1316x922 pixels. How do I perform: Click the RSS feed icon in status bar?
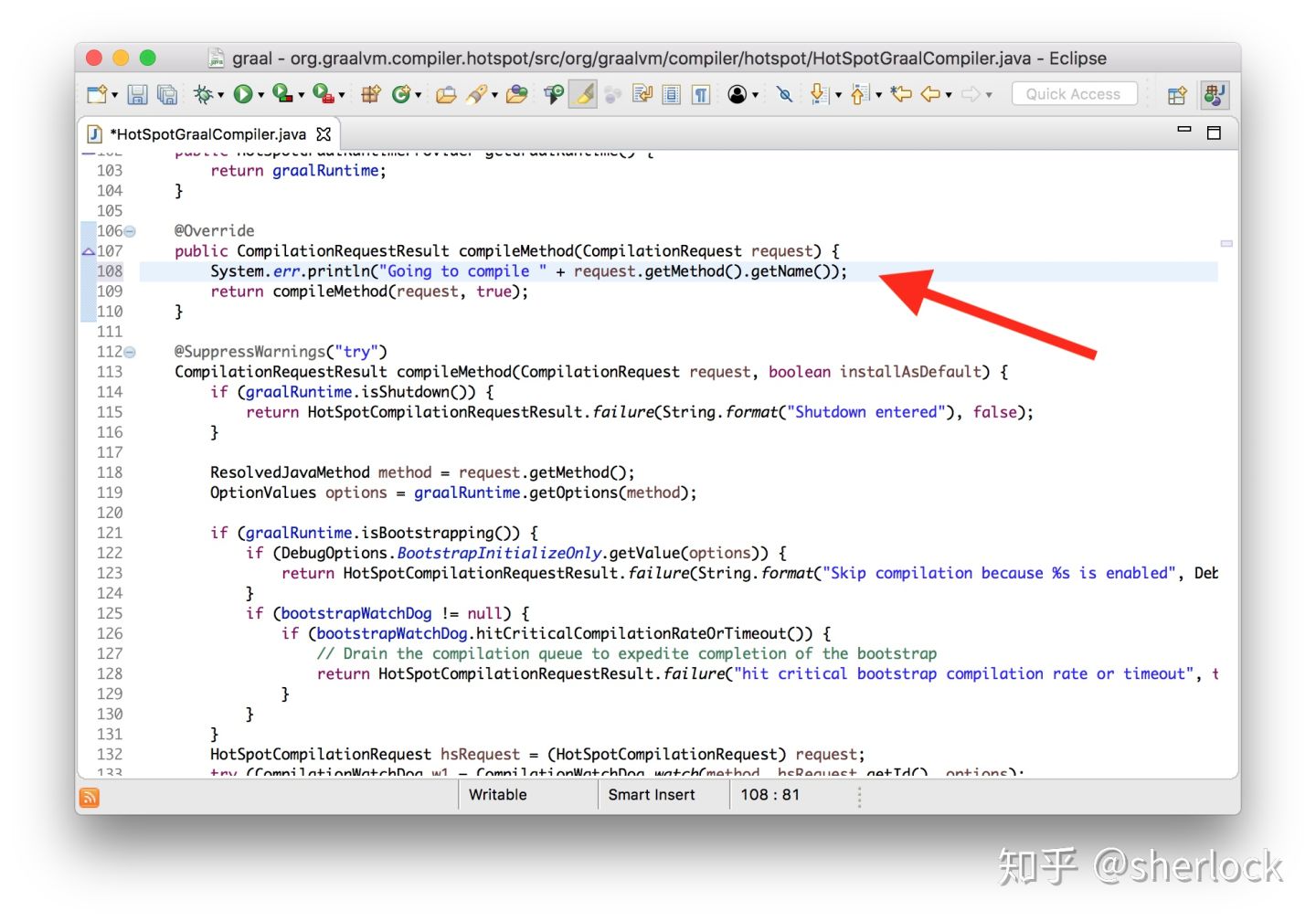(x=90, y=797)
